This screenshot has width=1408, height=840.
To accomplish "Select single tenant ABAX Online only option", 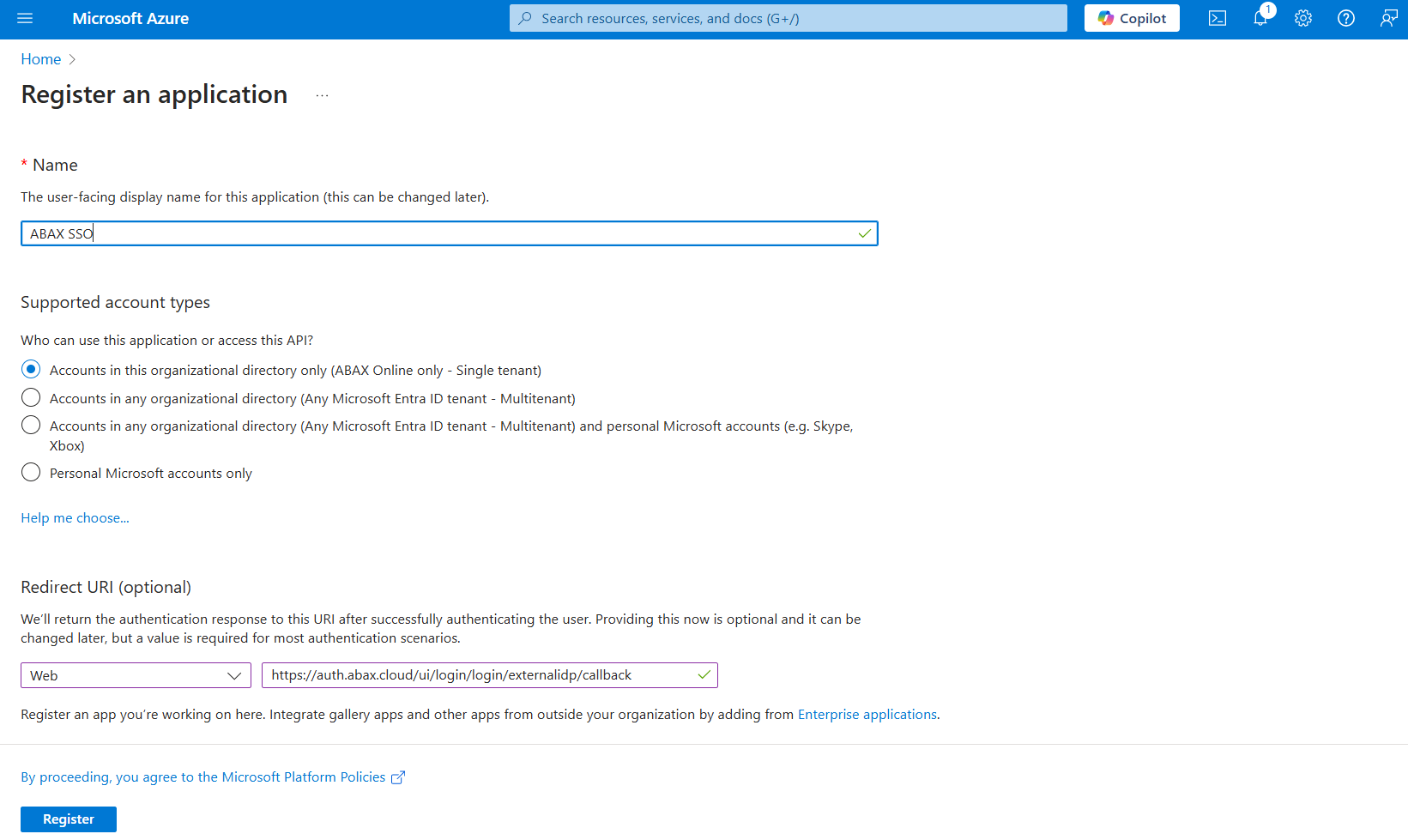I will coord(31,370).
